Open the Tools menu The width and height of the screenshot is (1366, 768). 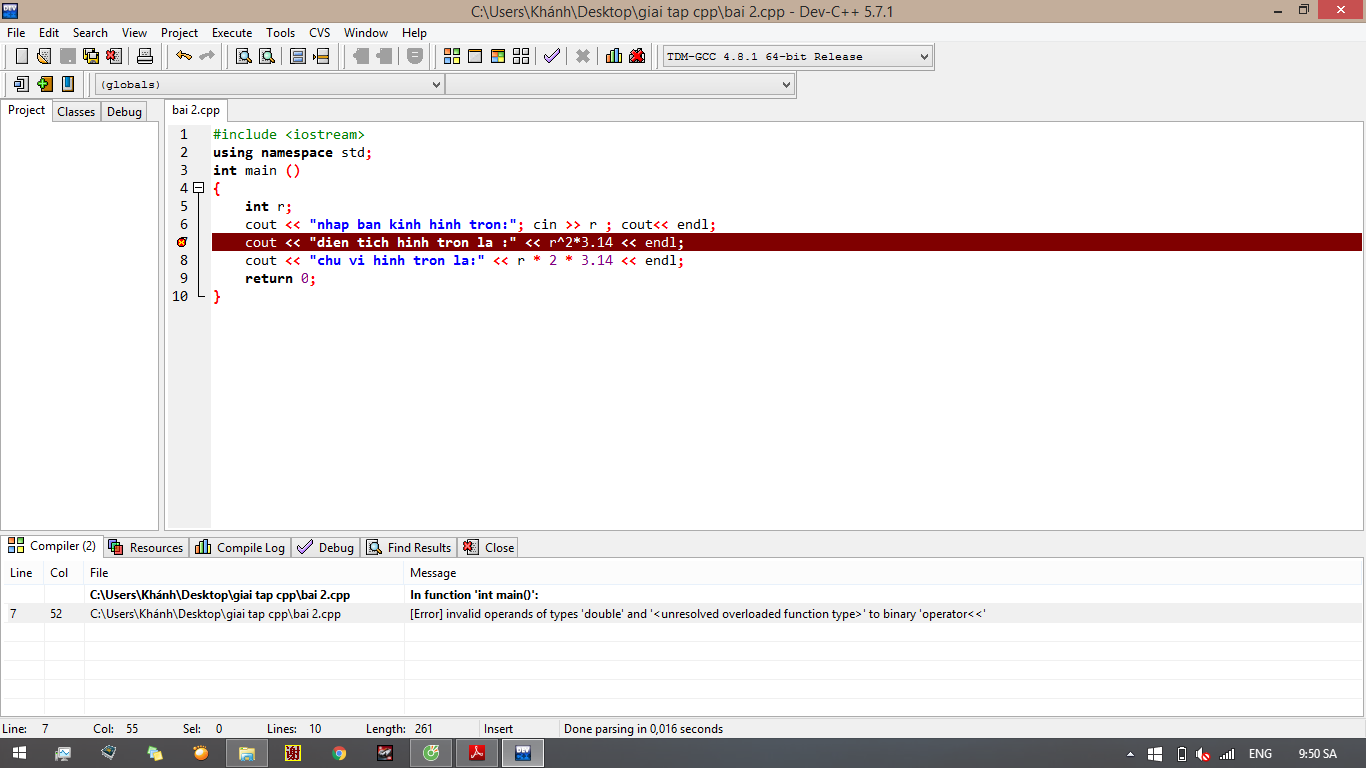click(x=280, y=33)
